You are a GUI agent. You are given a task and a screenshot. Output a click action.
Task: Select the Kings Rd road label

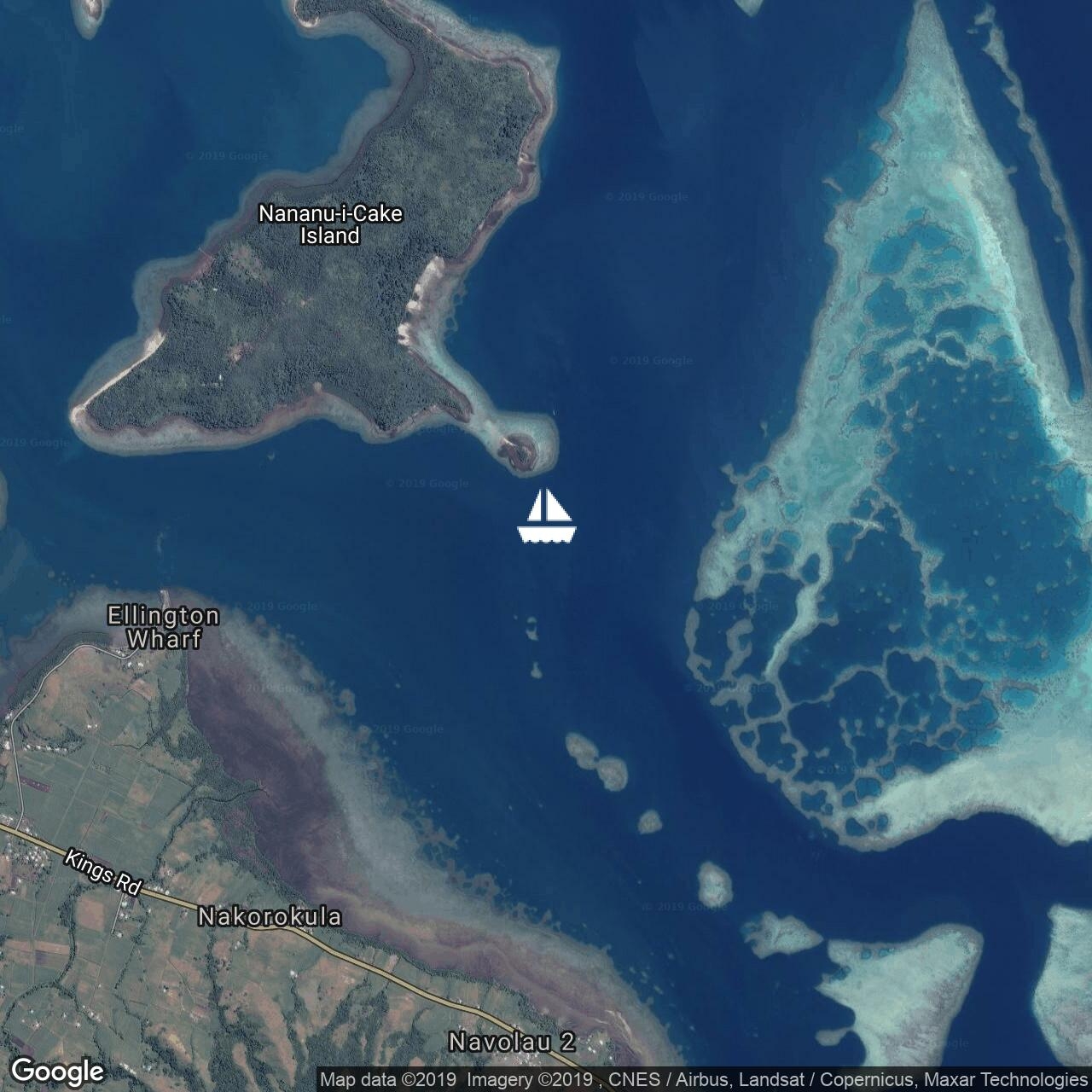pos(102,873)
